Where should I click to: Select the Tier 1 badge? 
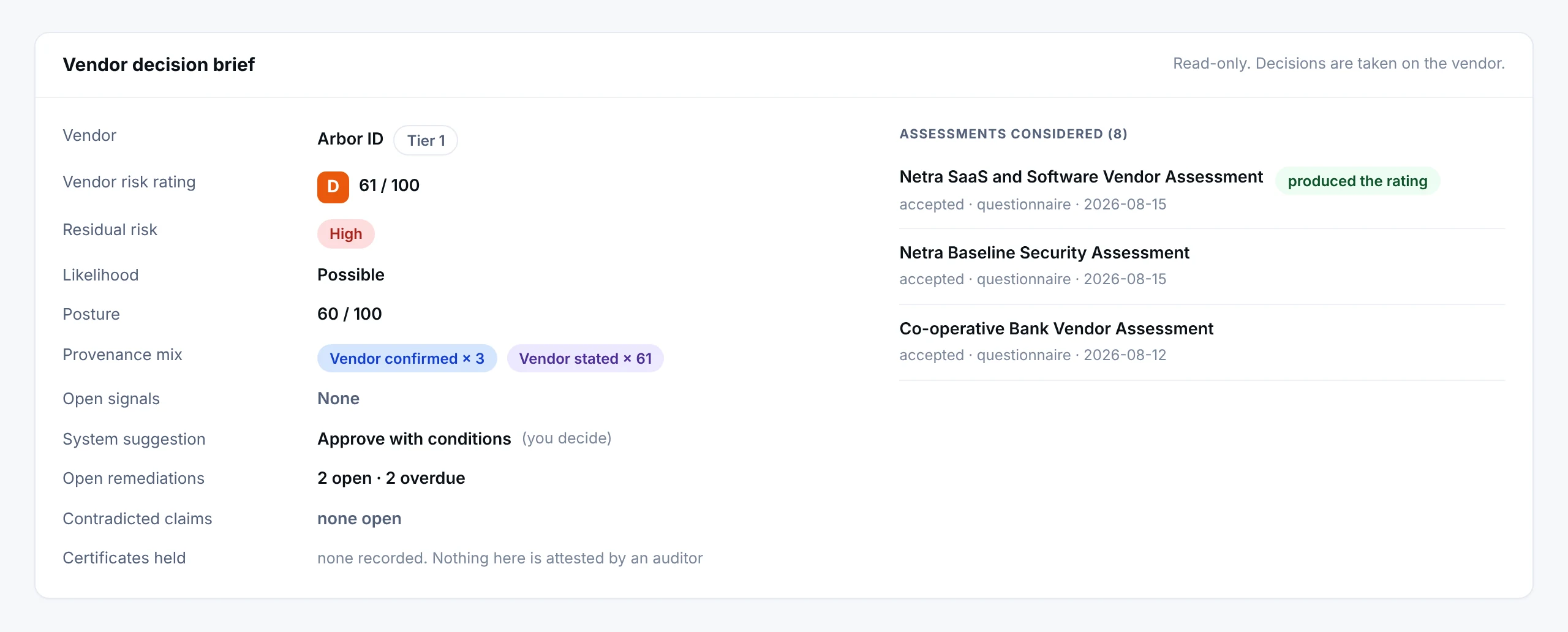tap(426, 140)
